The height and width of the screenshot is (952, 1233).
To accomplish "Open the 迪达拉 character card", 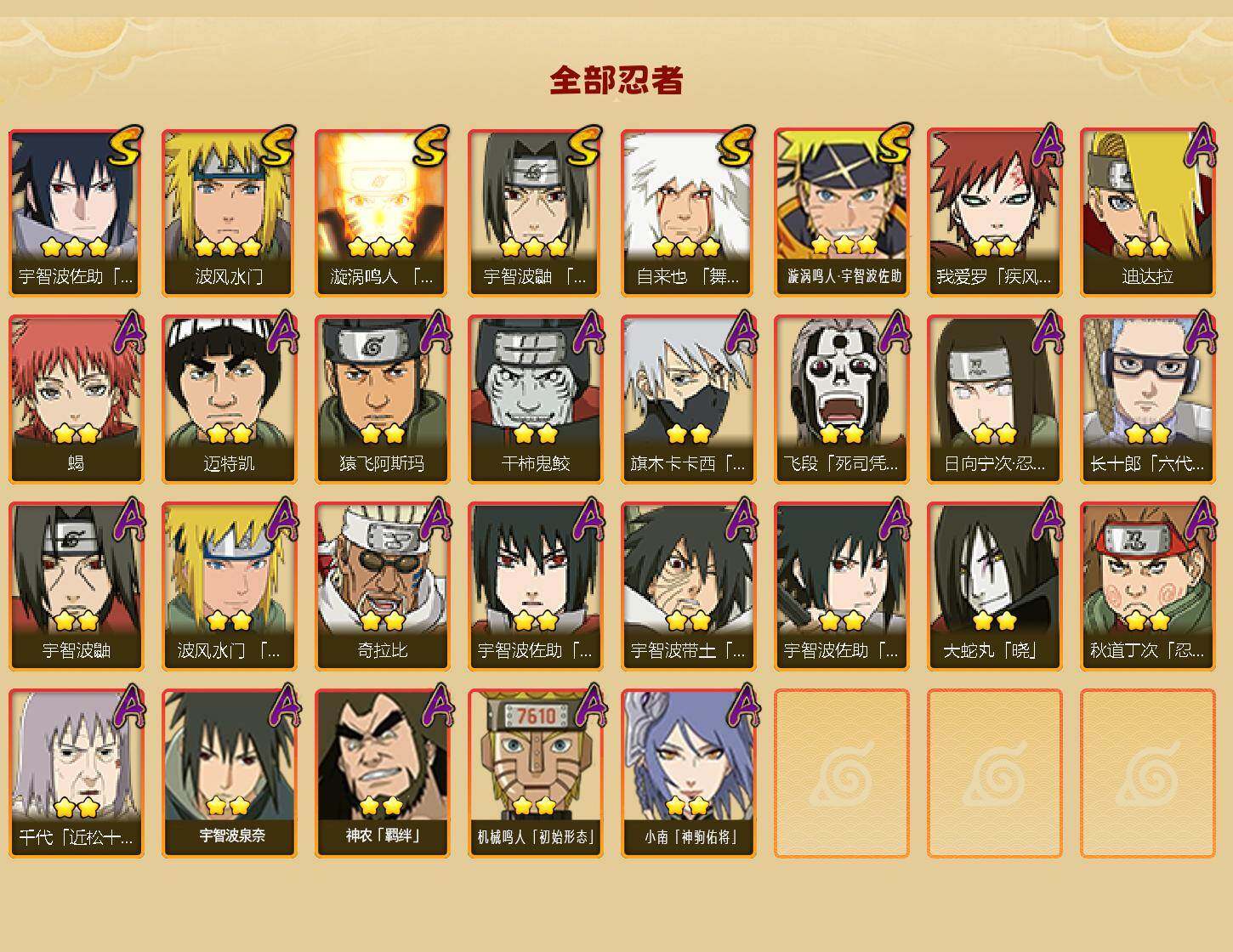I will click(1147, 212).
